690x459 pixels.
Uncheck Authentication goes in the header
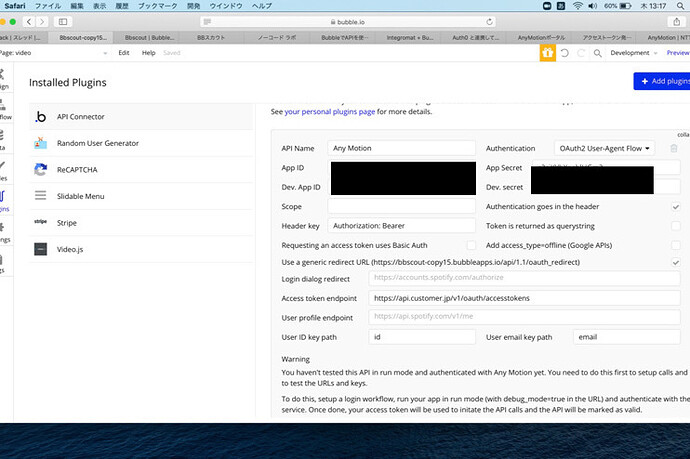[x=675, y=206]
